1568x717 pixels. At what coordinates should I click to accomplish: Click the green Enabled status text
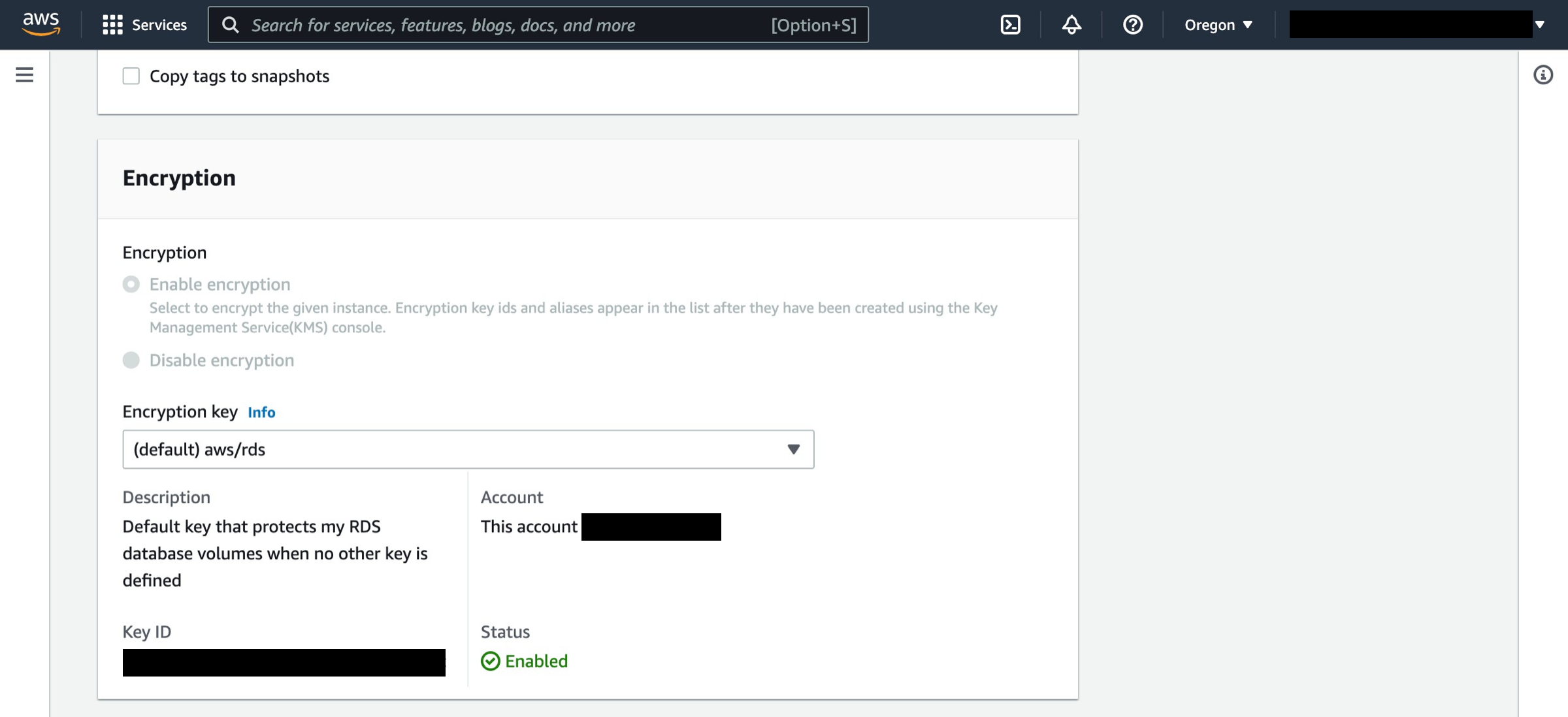tap(536, 661)
